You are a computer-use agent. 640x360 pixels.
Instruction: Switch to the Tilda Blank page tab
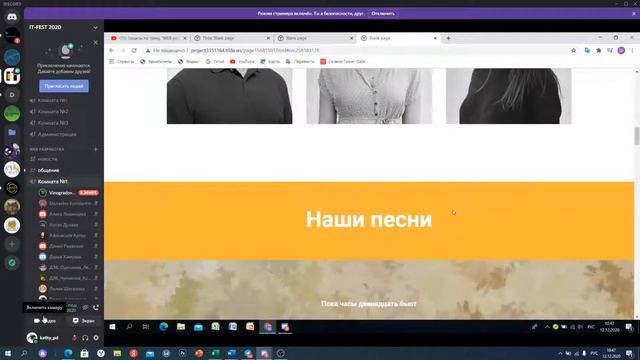(x=232, y=38)
